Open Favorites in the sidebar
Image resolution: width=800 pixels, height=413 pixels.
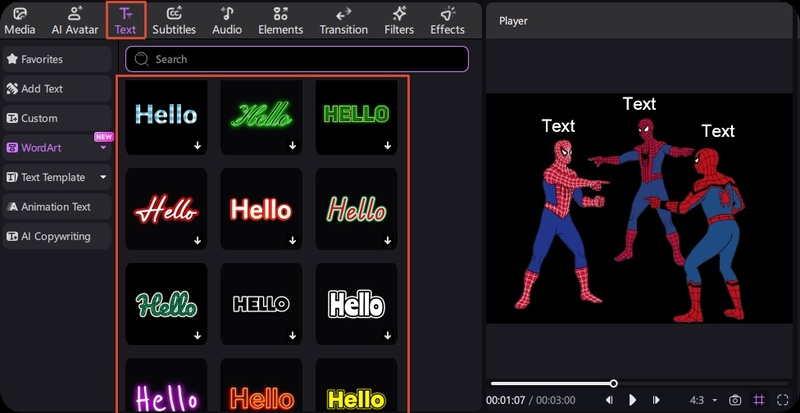[x=57, y=59]
